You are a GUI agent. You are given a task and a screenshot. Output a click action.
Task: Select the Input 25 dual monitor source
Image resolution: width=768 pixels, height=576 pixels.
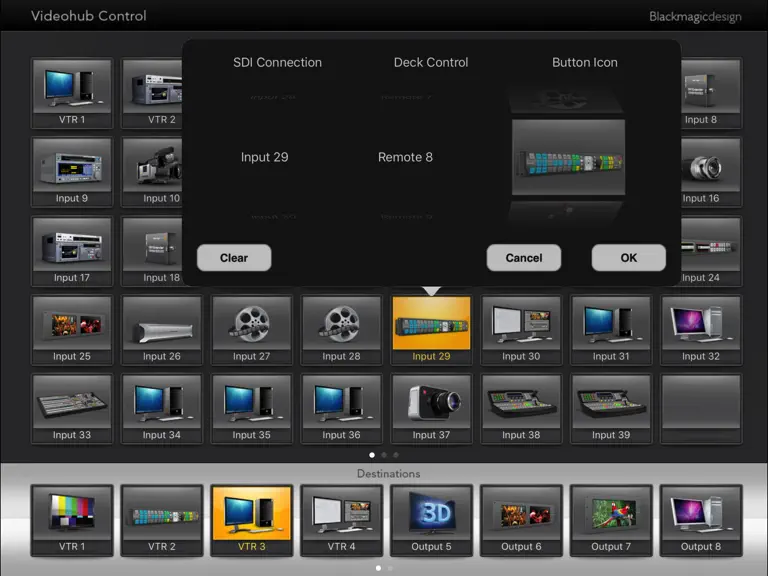click(72, 330)
